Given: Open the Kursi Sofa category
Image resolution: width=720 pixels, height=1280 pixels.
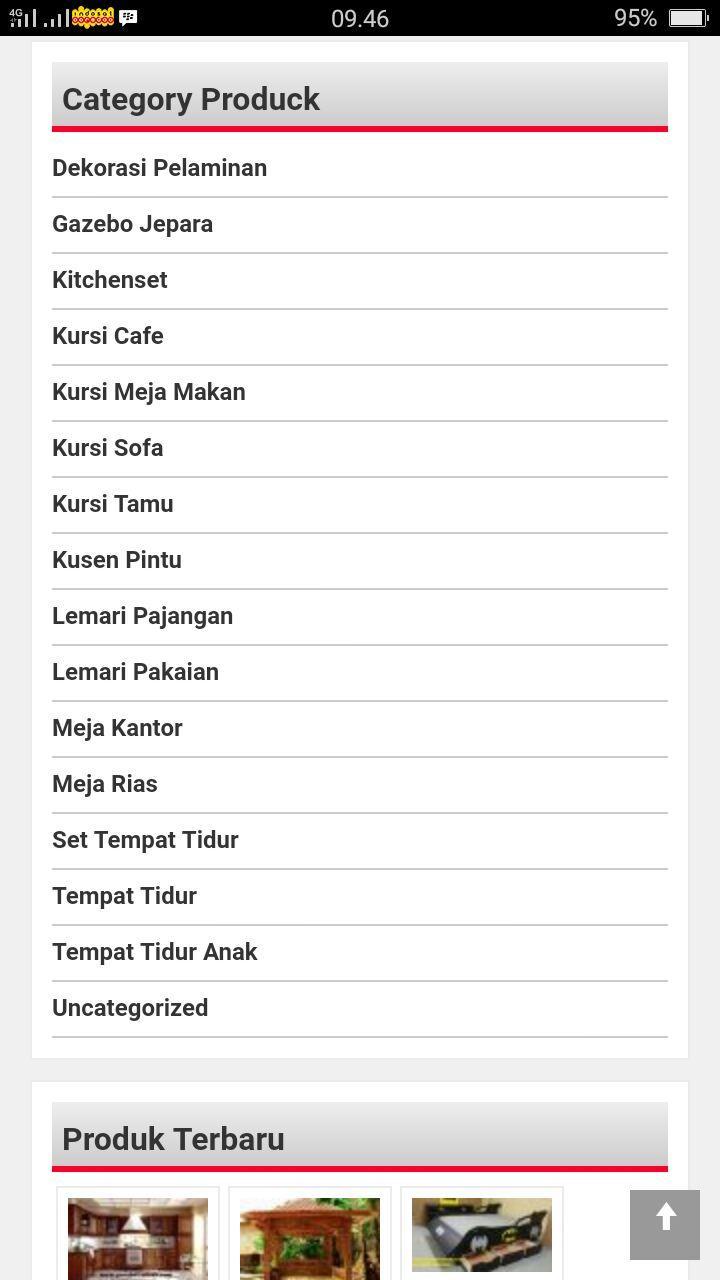Looking at the screenshot, I should tap(107, 448).
